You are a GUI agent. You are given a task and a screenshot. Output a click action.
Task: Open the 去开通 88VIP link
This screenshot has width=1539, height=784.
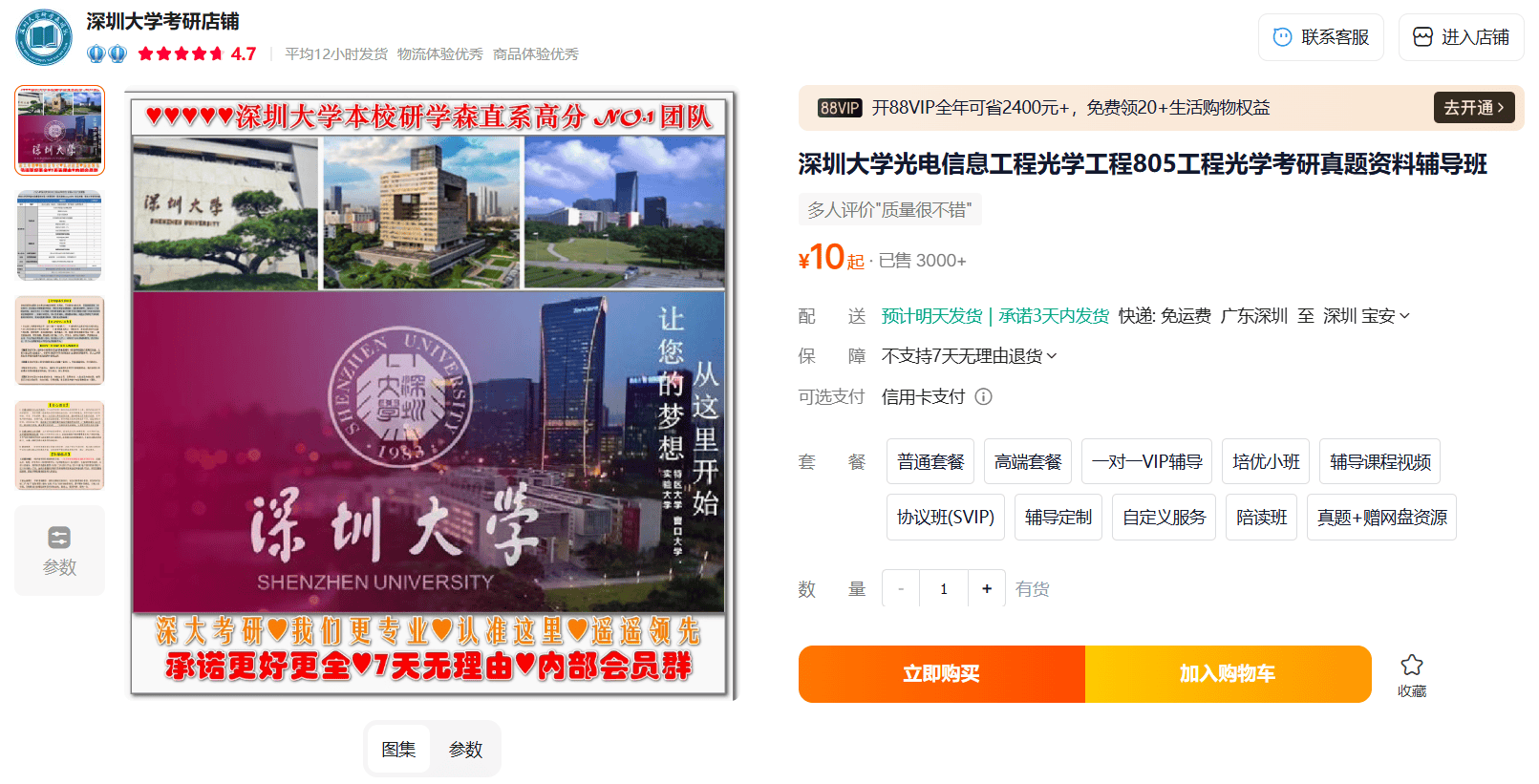[1474, 108]
